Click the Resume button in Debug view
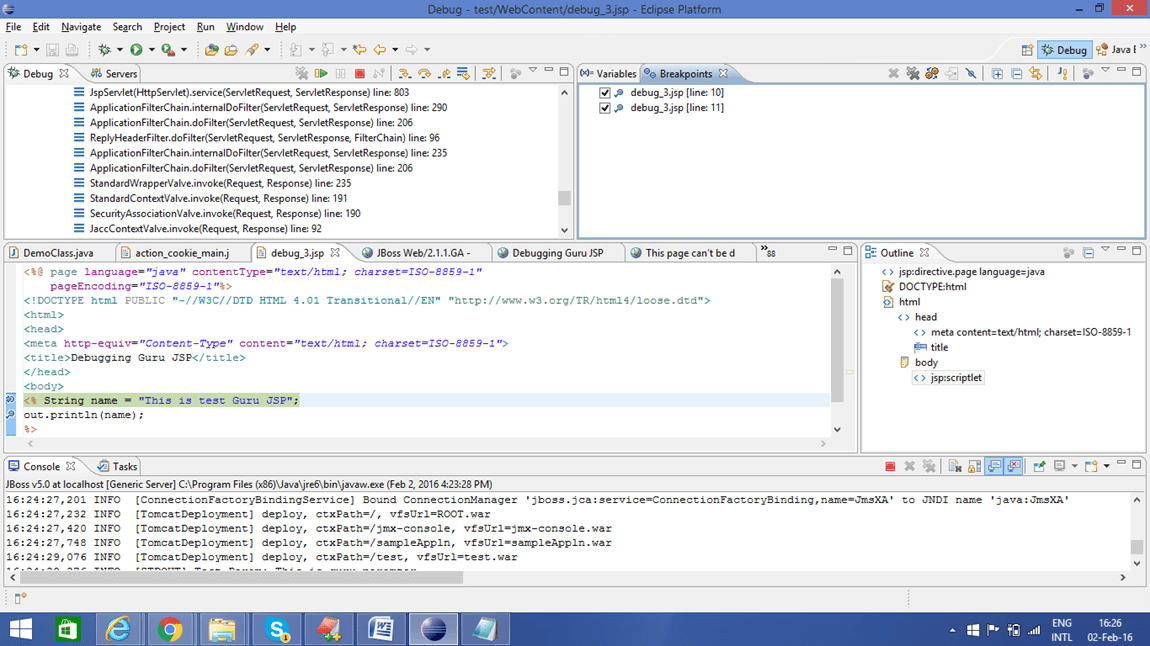This screenshot has width=1150, height=646. tap(321, 74)
